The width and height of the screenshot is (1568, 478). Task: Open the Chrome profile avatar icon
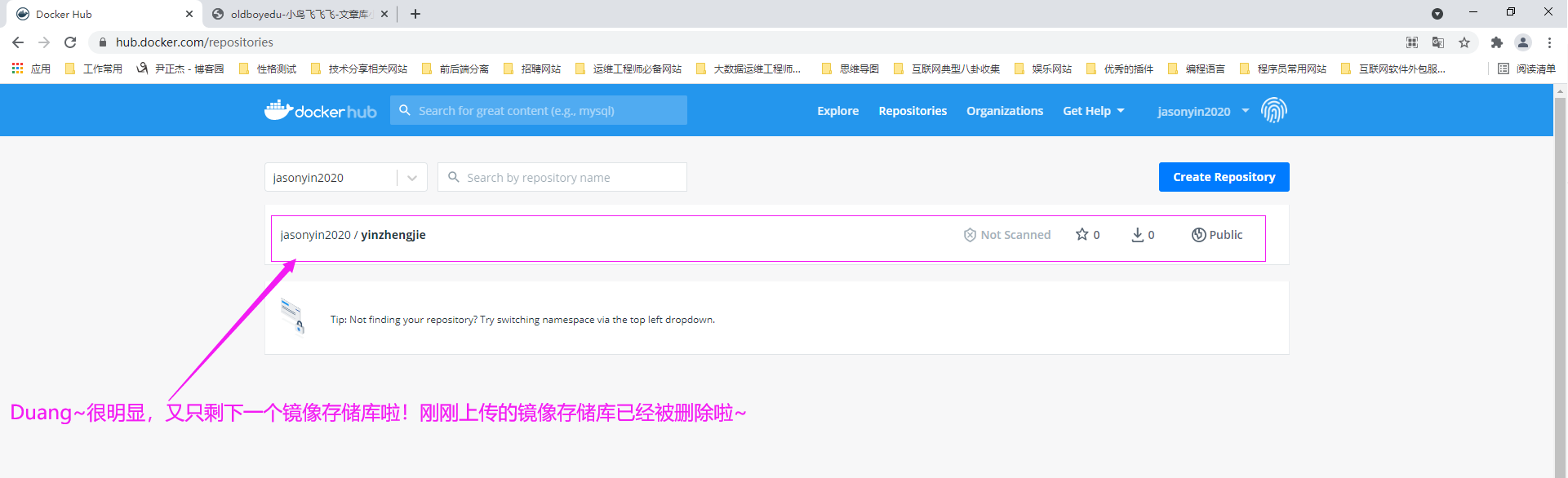[x=1522, y=42]
